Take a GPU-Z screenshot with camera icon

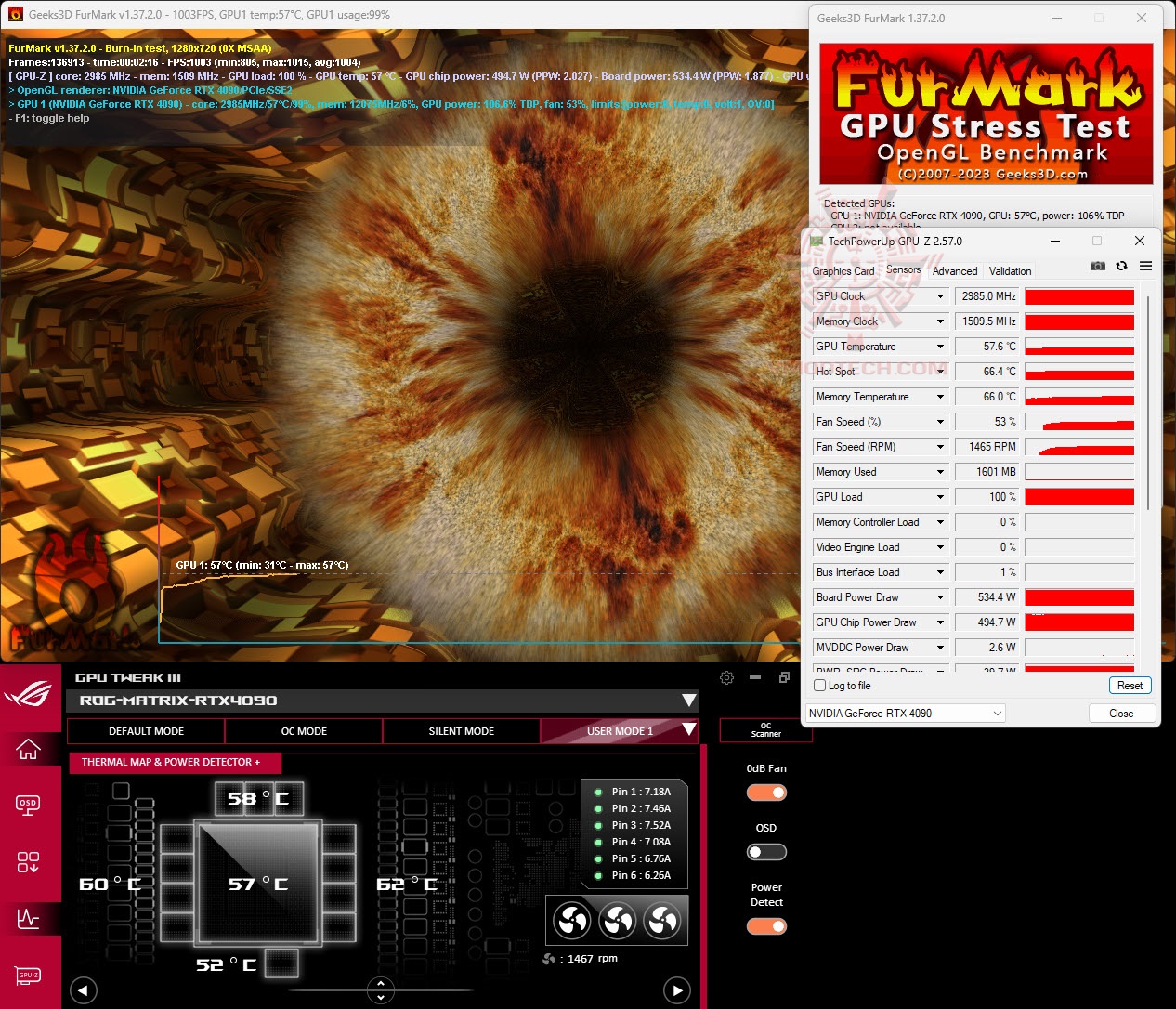coord(1097,266)
